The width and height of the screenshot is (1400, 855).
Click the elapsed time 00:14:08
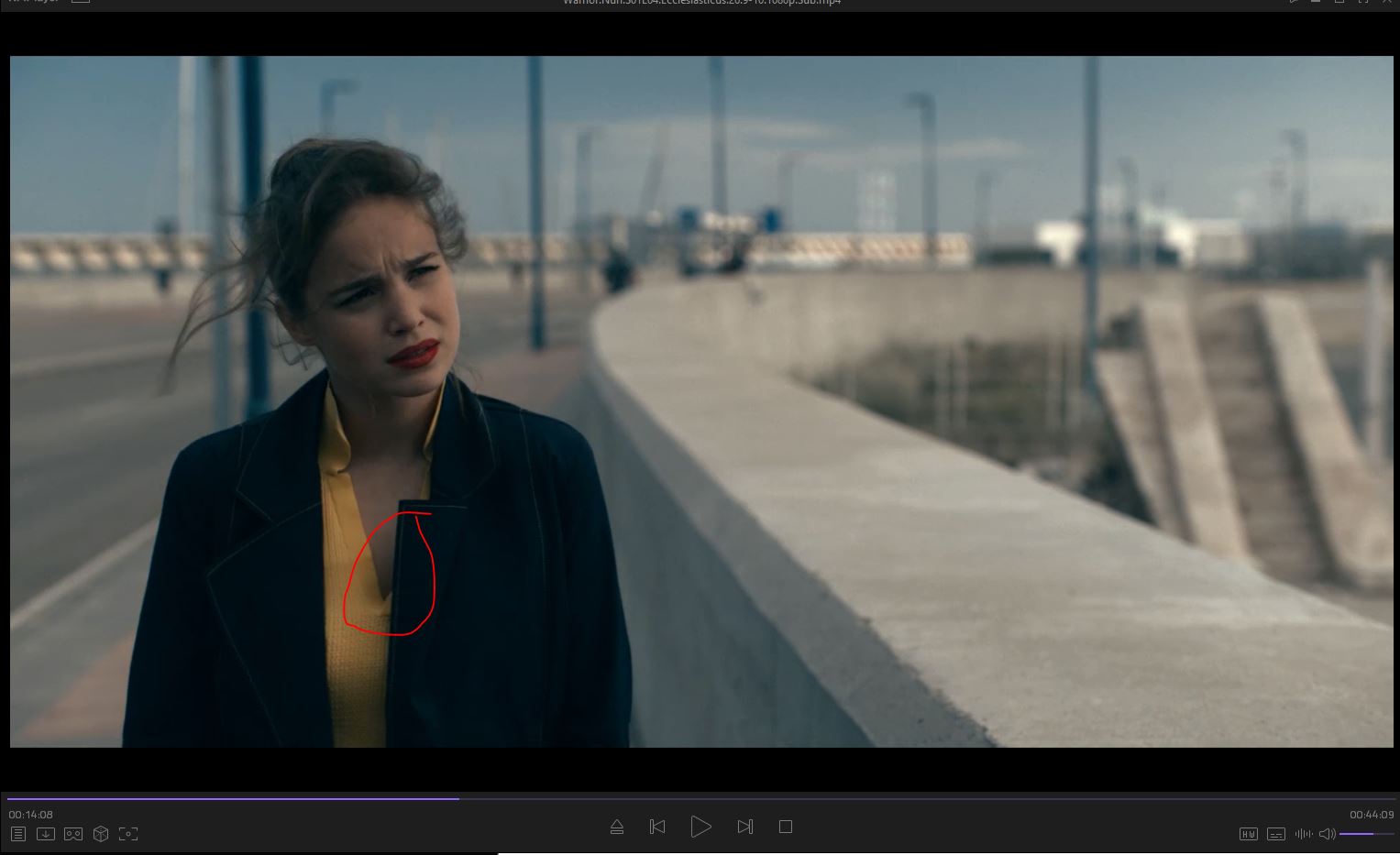(x=31, y=815)
